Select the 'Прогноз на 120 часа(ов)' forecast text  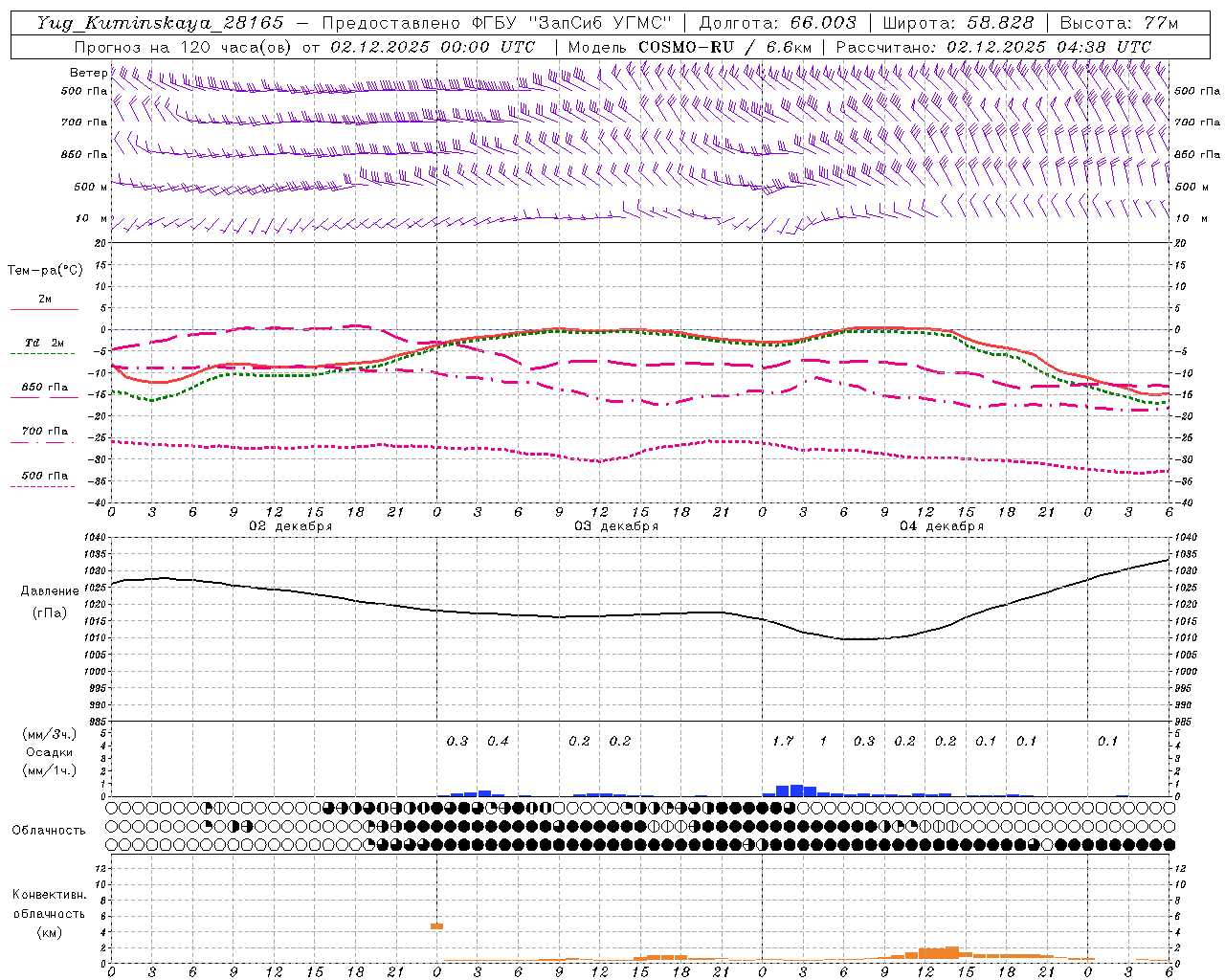(x=184, y=47)
